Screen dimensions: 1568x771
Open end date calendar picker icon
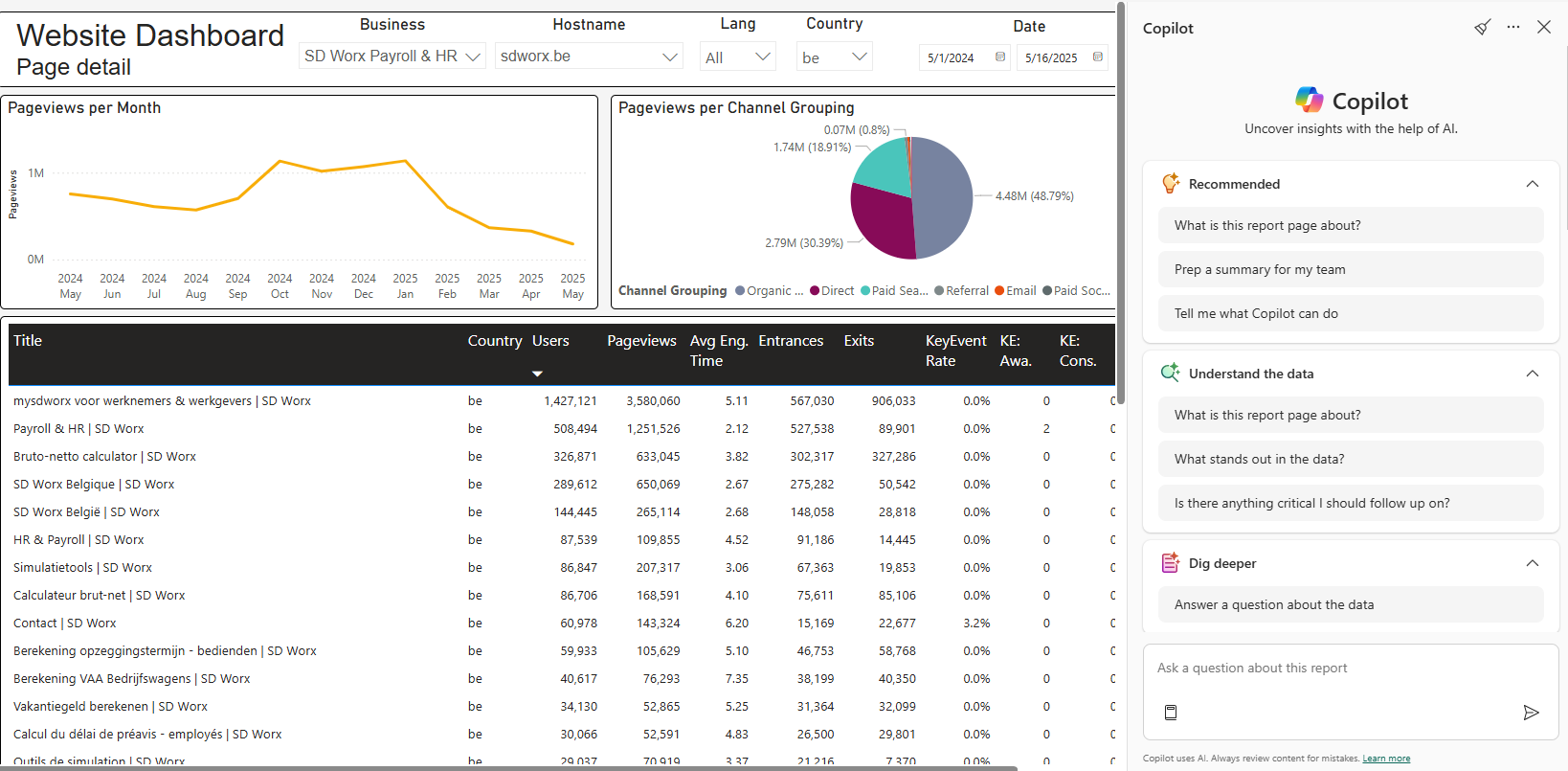(1098, 57)
